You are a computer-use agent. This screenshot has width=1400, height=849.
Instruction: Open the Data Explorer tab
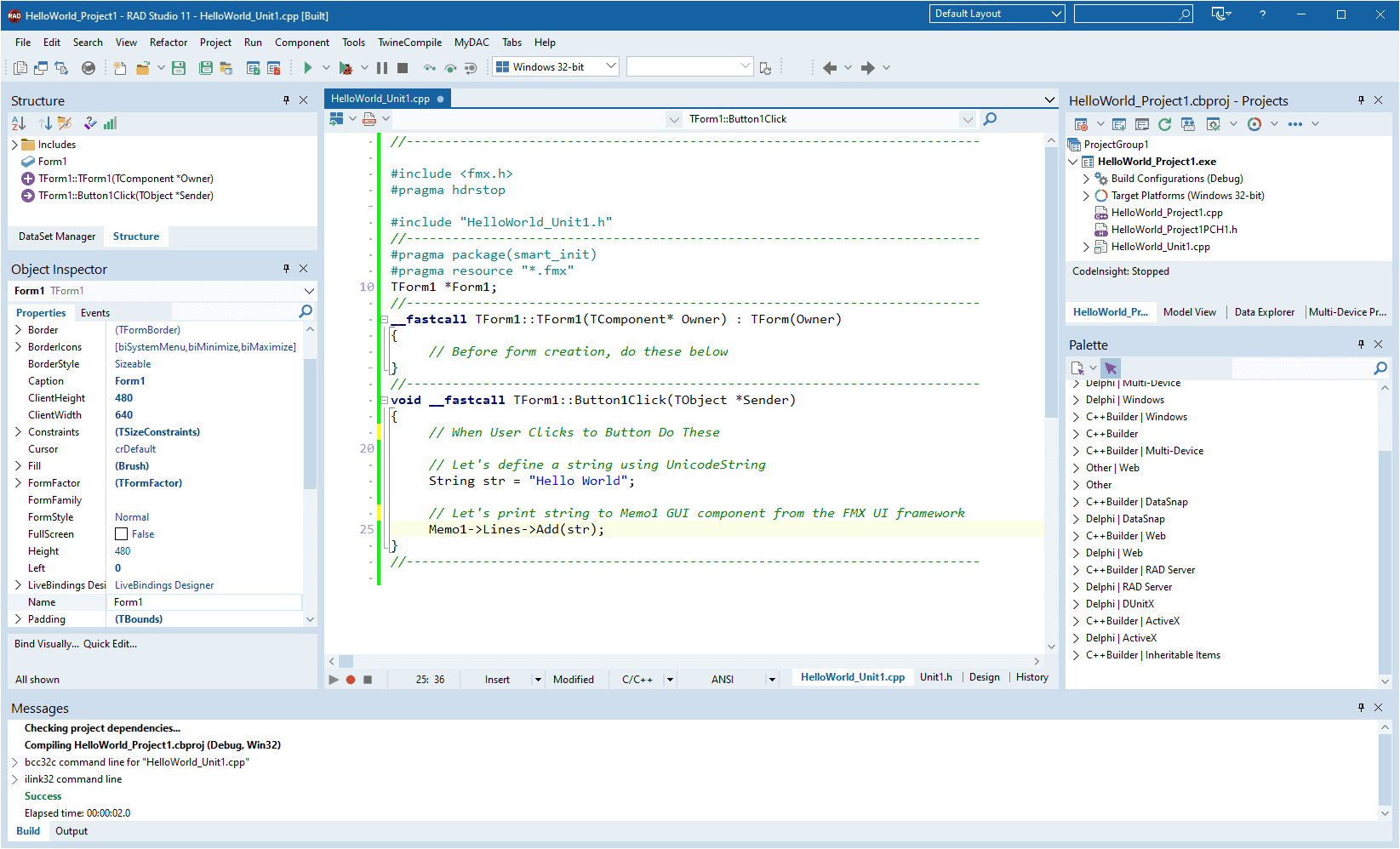1265,312
